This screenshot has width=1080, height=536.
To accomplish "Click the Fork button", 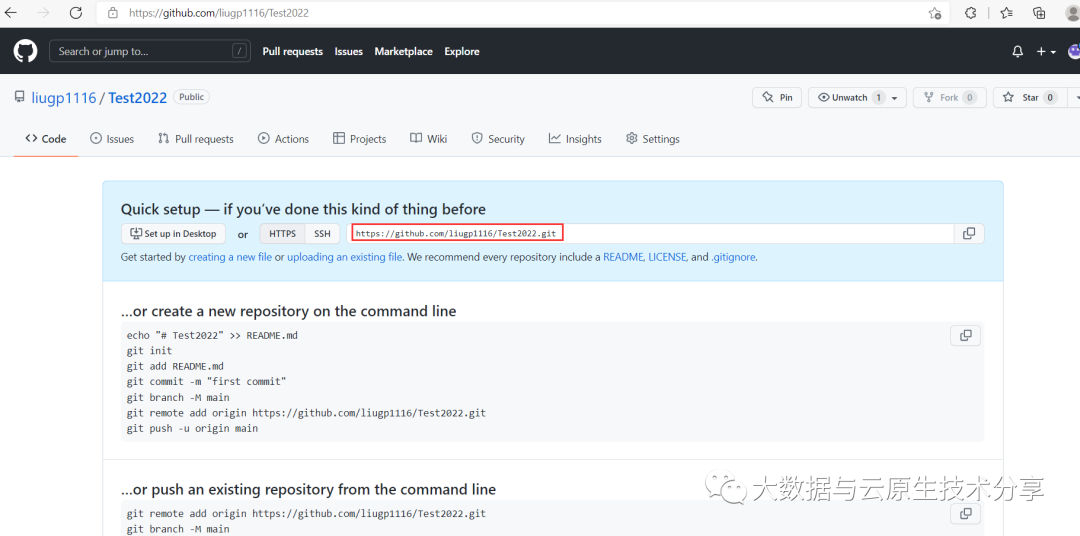I will (950, 98).
